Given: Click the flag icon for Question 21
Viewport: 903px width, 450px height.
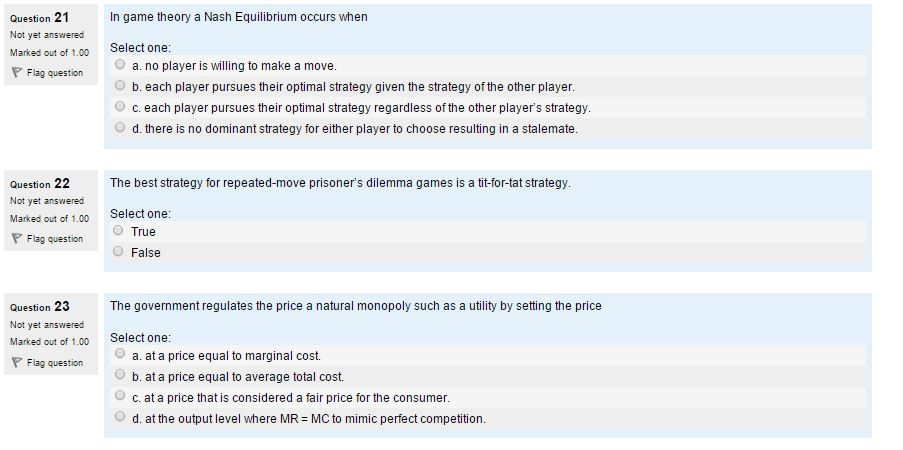Looking at the screenshot, I should (x=16, y=73).
